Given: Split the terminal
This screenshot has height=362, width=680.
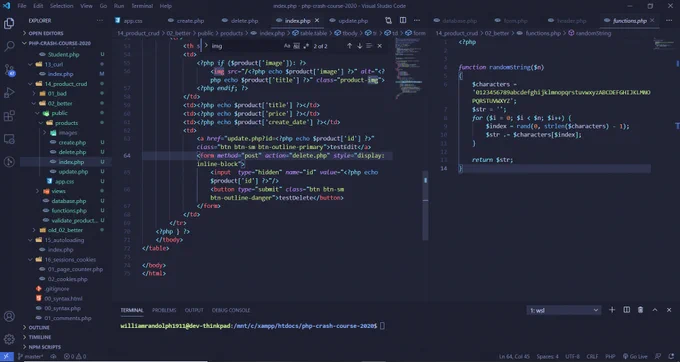Looking at the screenshot, I should click(627, 310).
